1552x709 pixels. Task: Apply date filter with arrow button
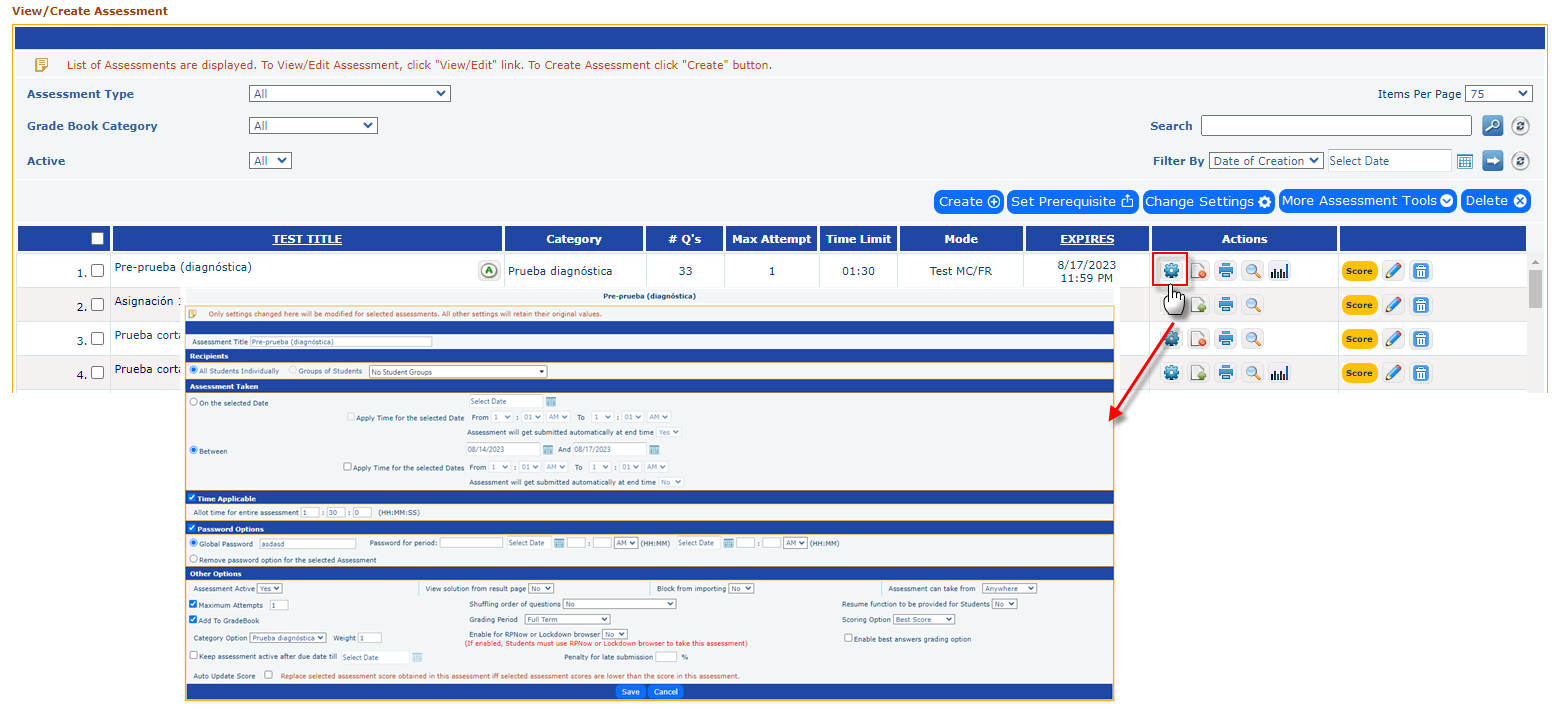click(x=1492, y=161)
